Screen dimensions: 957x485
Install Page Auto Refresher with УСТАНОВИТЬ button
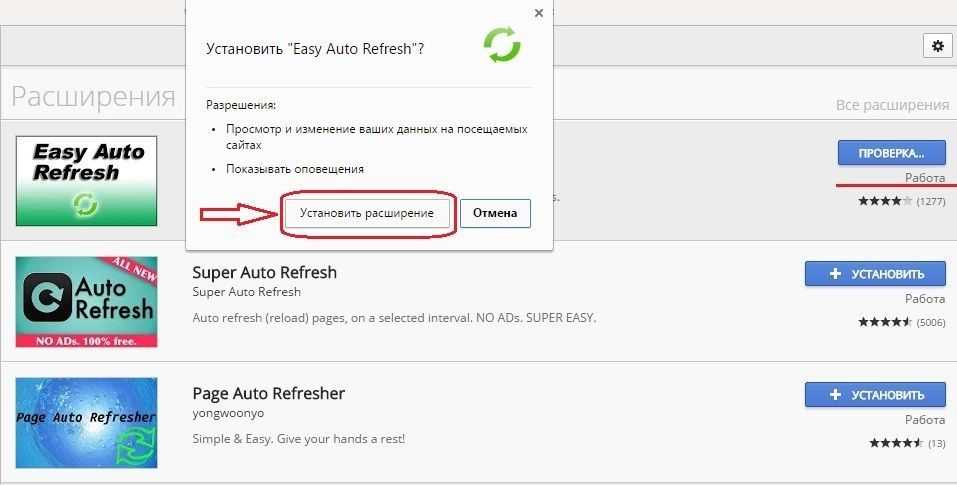coord(875,395)
